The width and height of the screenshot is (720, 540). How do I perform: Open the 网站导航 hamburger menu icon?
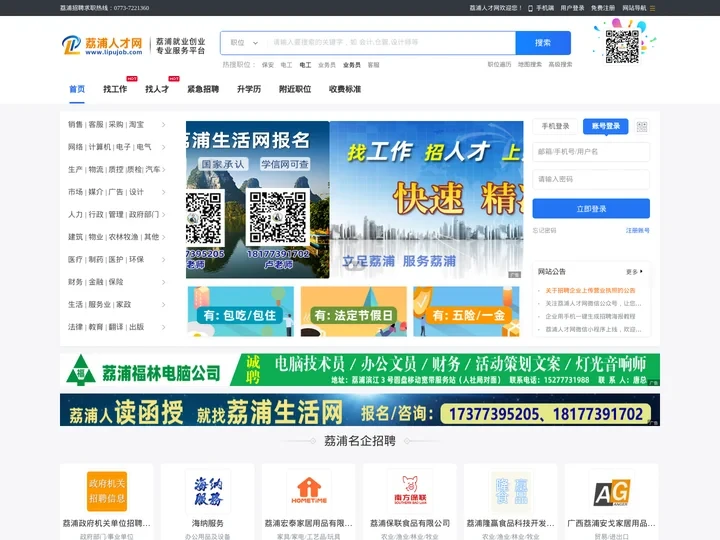pos(652,8)
